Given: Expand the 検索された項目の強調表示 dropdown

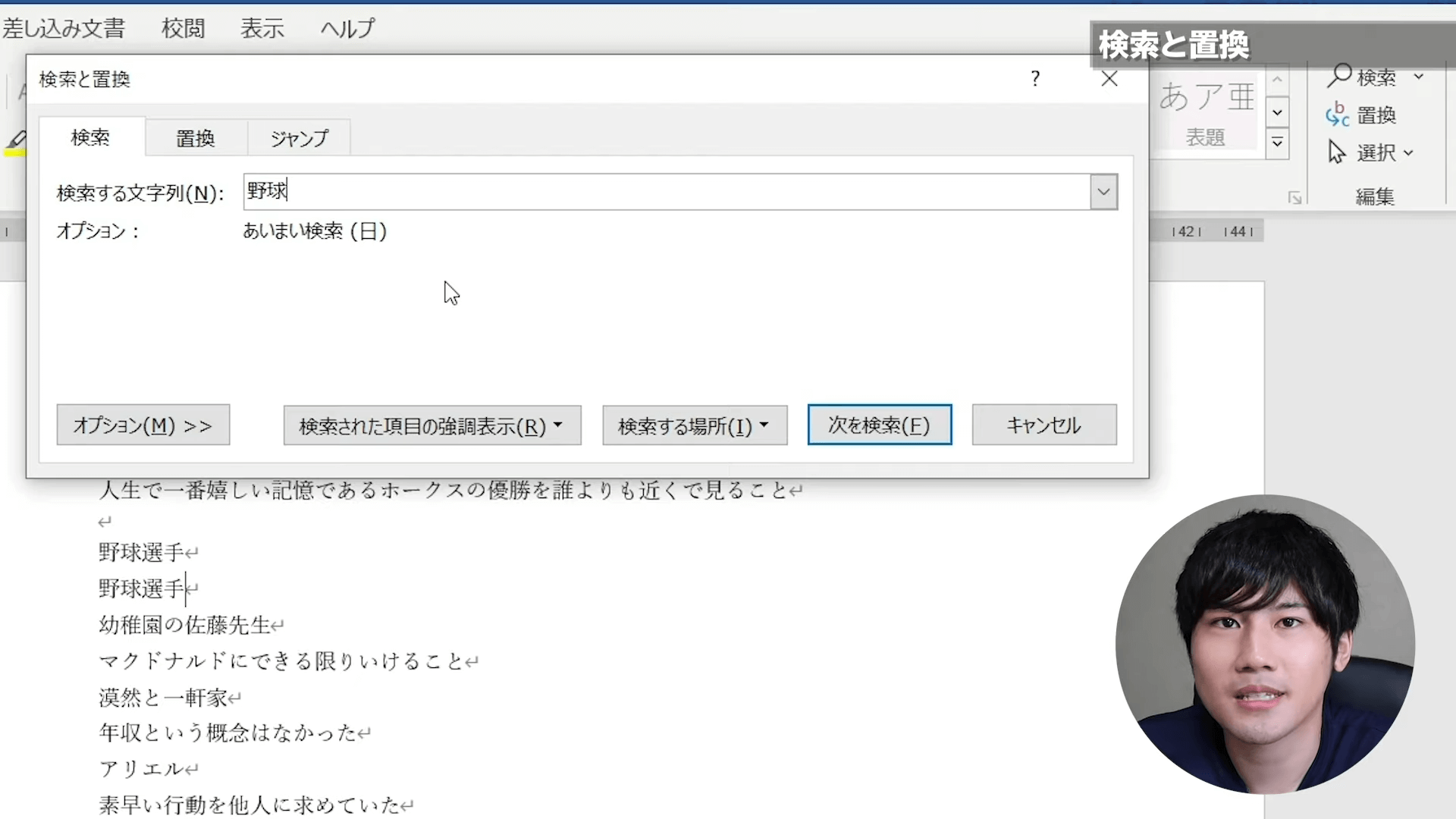Looking at the screenshot, I should point(559,425).
